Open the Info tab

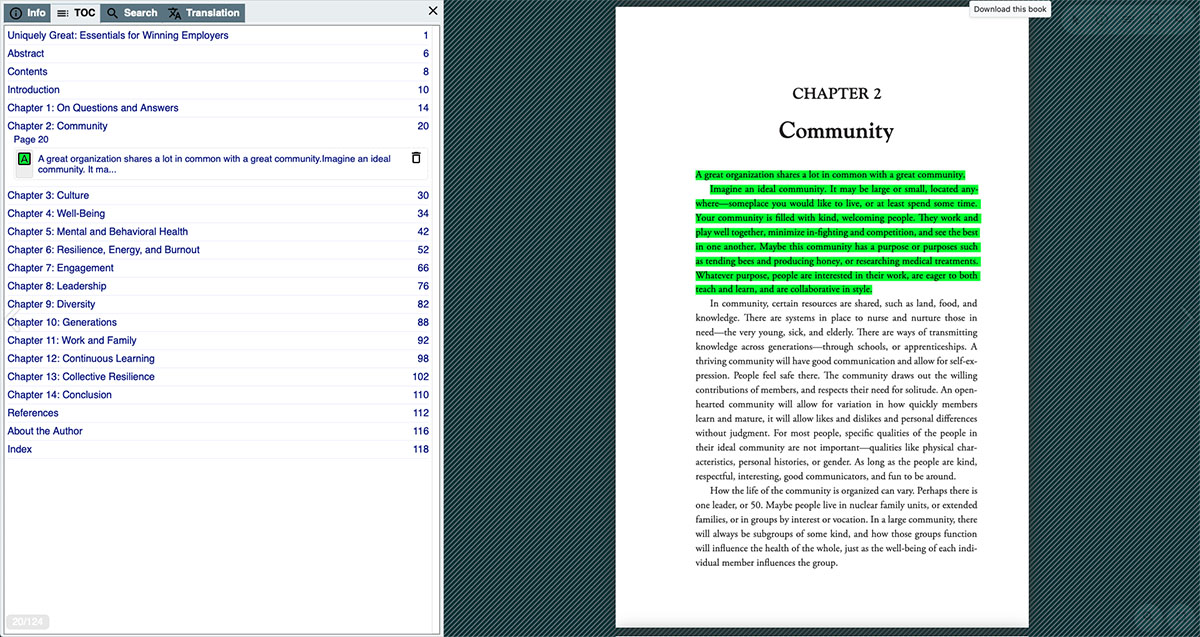pos(27,13)
